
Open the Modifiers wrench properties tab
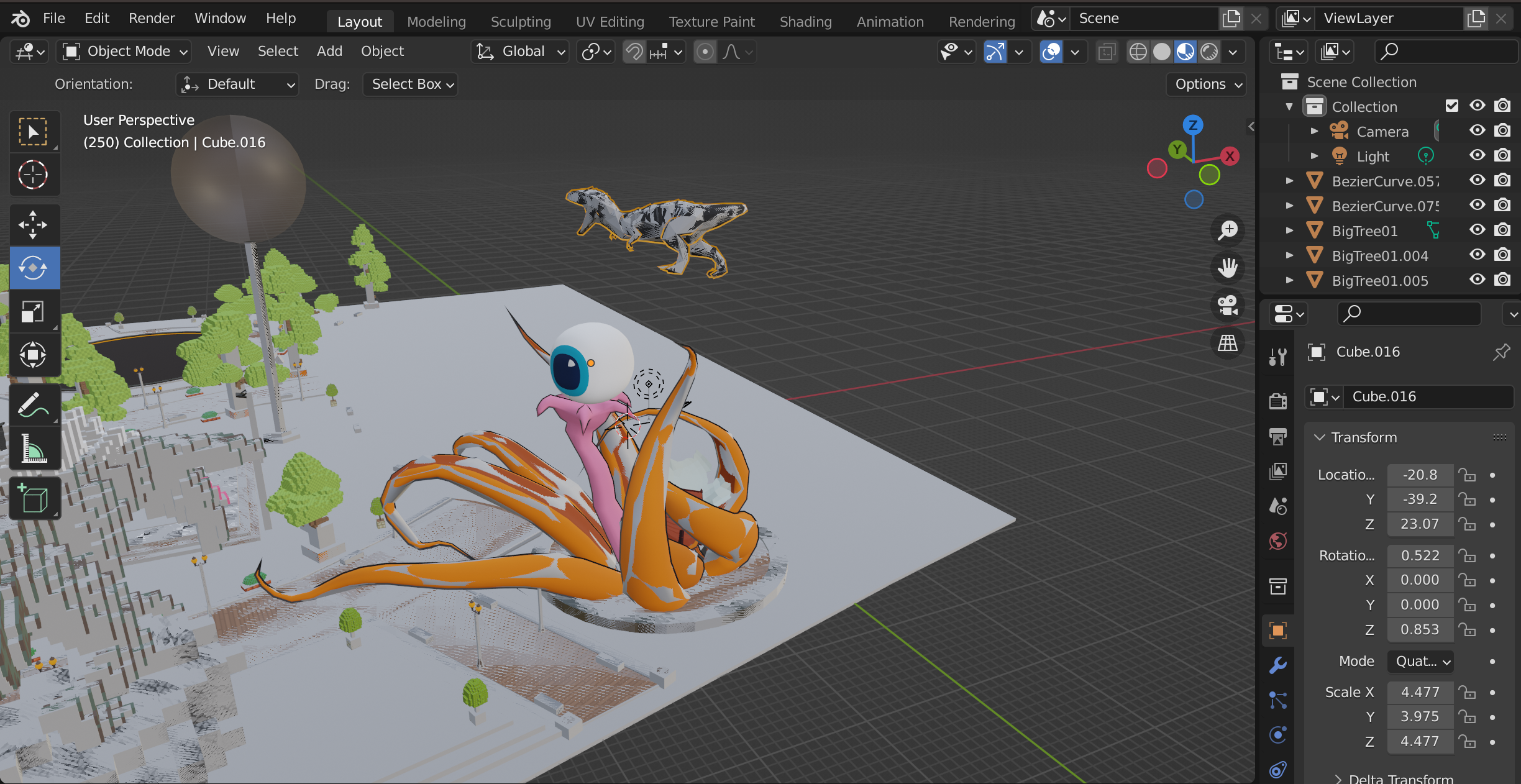[x=1277, y=665]
